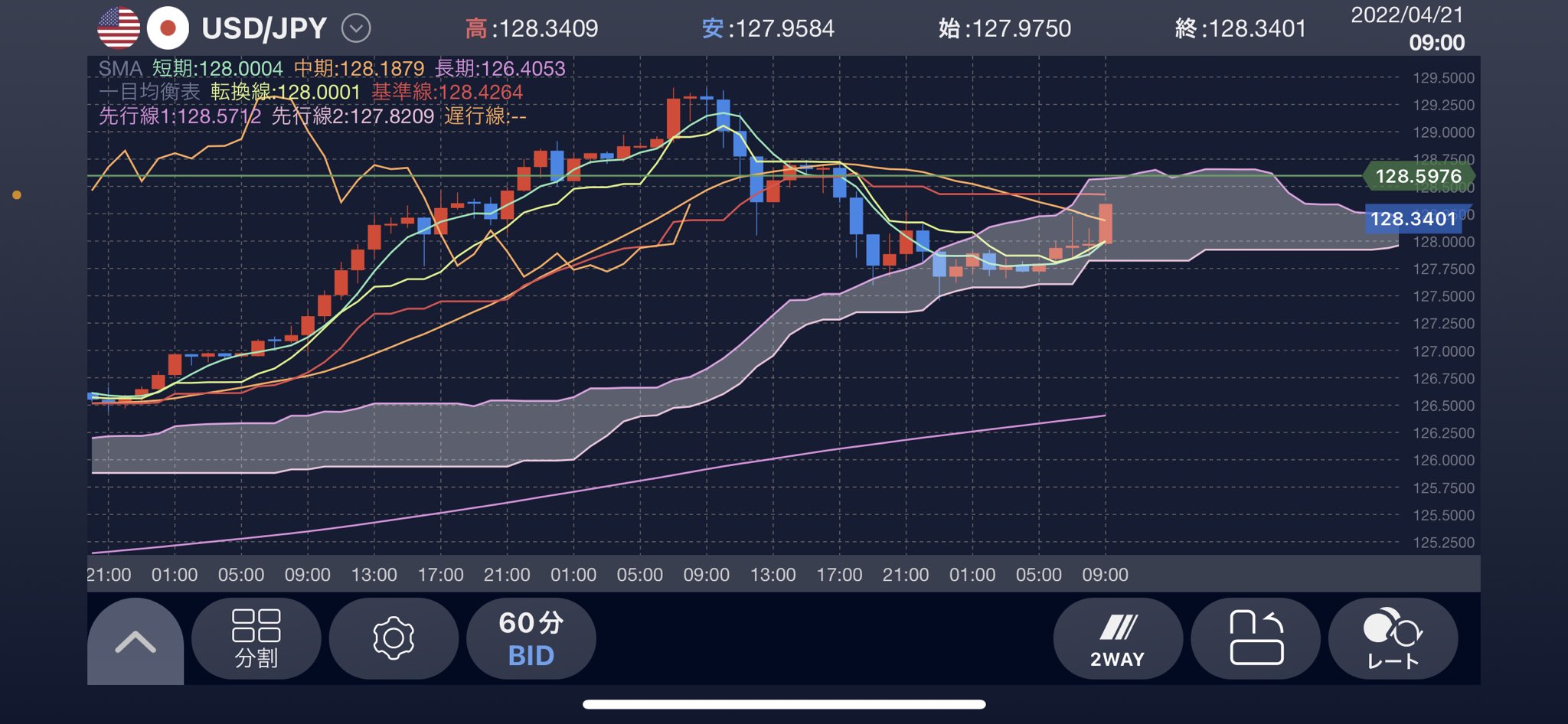Viewport: 1568px width, 724px height.
Task: Click the 128.3401 current price label
Action: point(1413,219)
